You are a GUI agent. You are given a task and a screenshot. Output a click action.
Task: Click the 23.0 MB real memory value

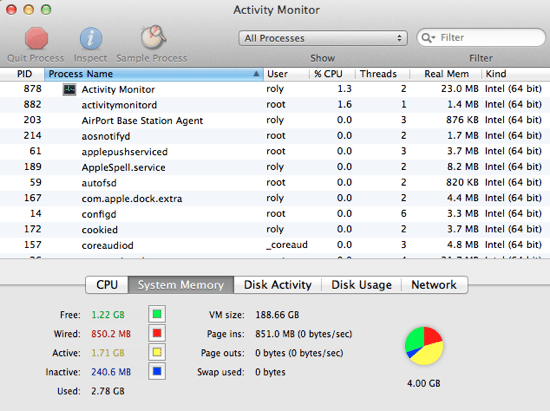460,89
